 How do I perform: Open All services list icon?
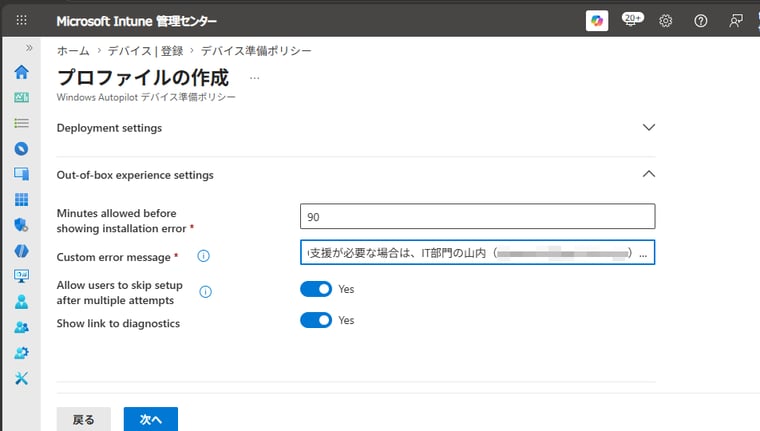point(21,123)
